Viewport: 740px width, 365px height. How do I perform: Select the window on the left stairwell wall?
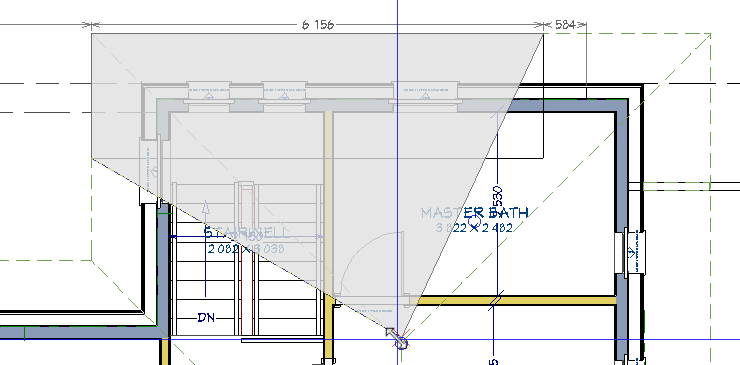[x=150, y=171]
